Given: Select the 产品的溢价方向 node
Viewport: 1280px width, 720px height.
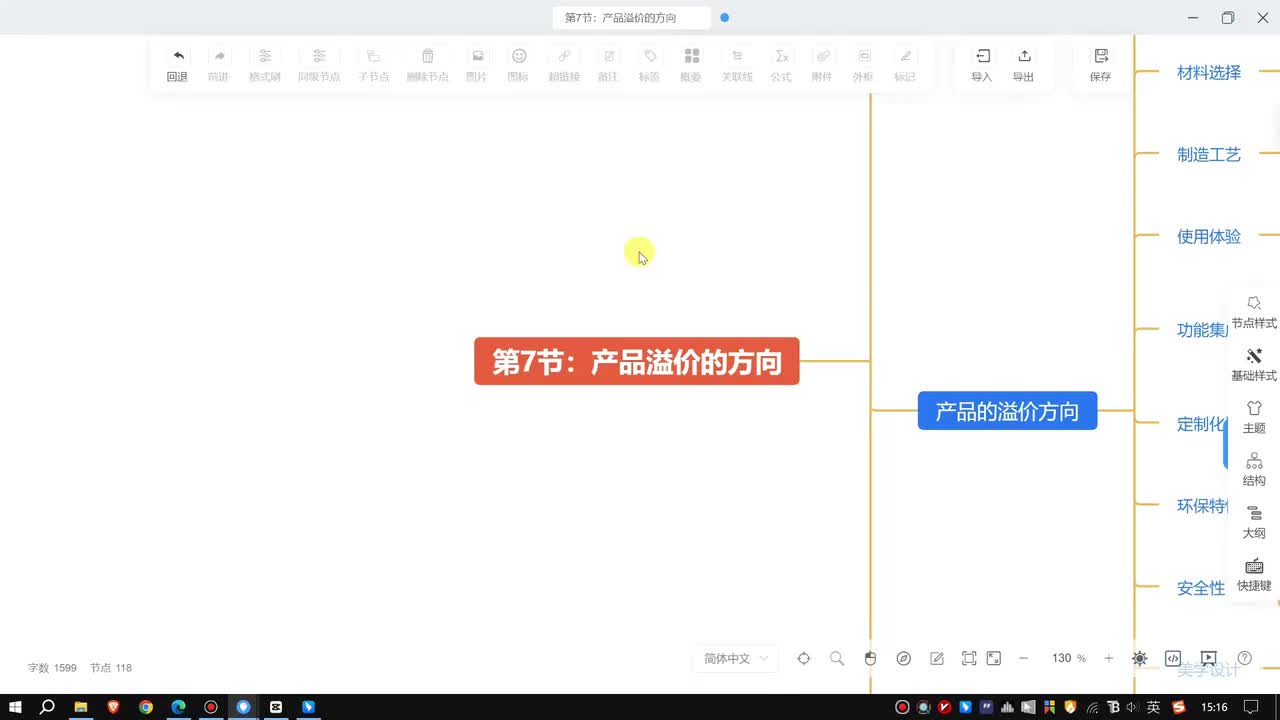Looking at the screenshot, I should point(1007,411).
